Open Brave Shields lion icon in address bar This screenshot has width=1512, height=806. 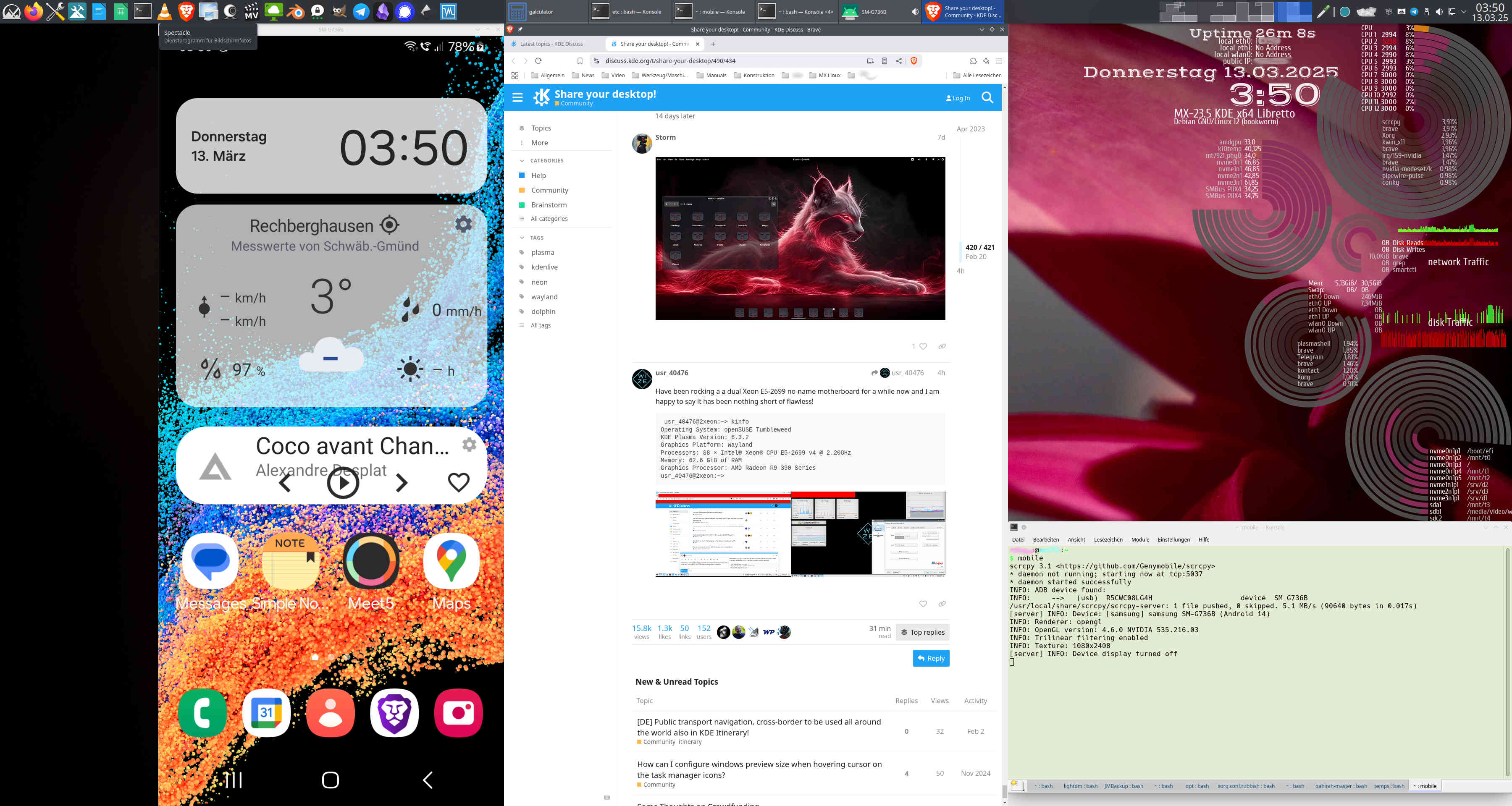(913, 60)
